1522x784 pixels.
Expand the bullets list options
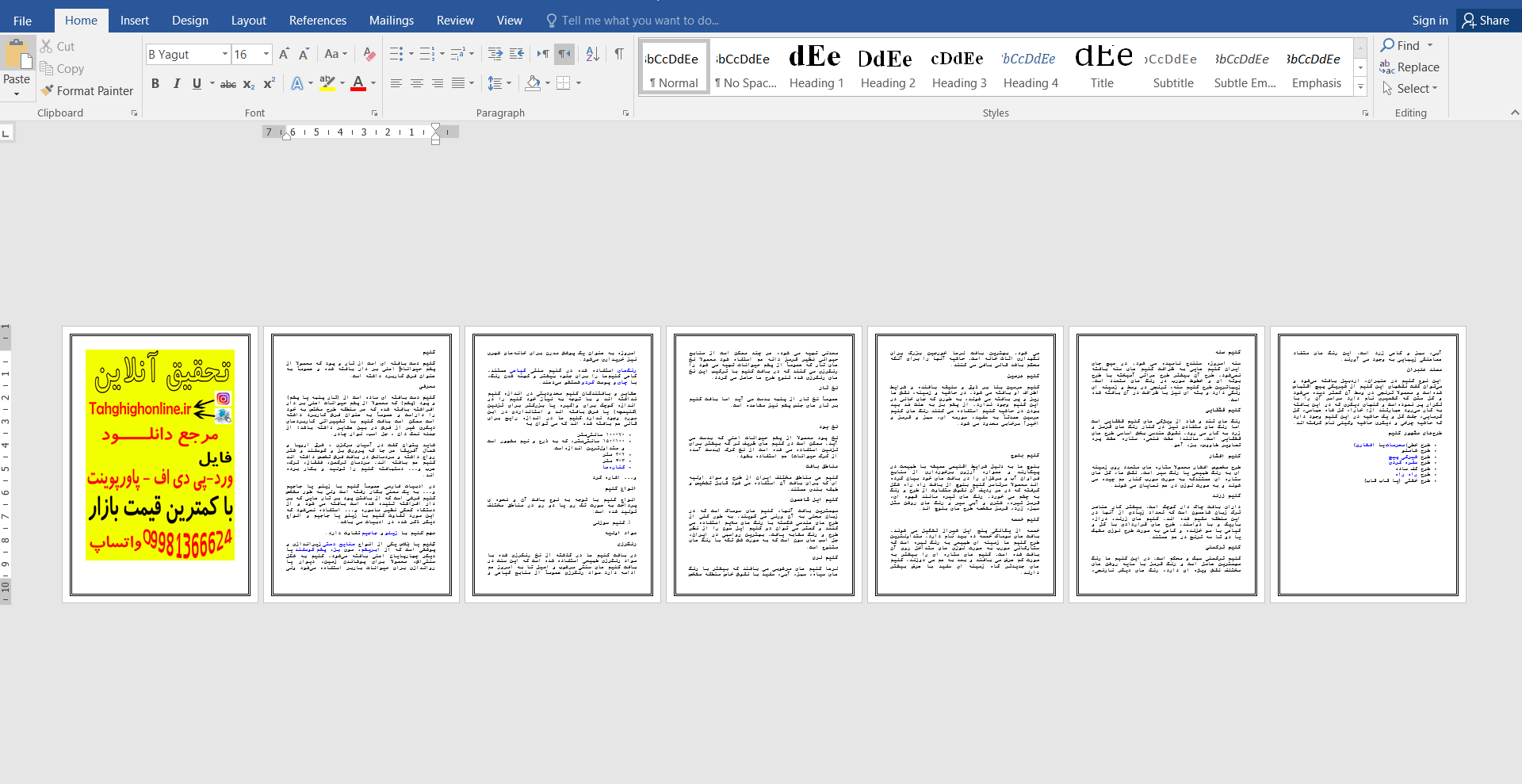pyautogui.click(x=411, y=54)
